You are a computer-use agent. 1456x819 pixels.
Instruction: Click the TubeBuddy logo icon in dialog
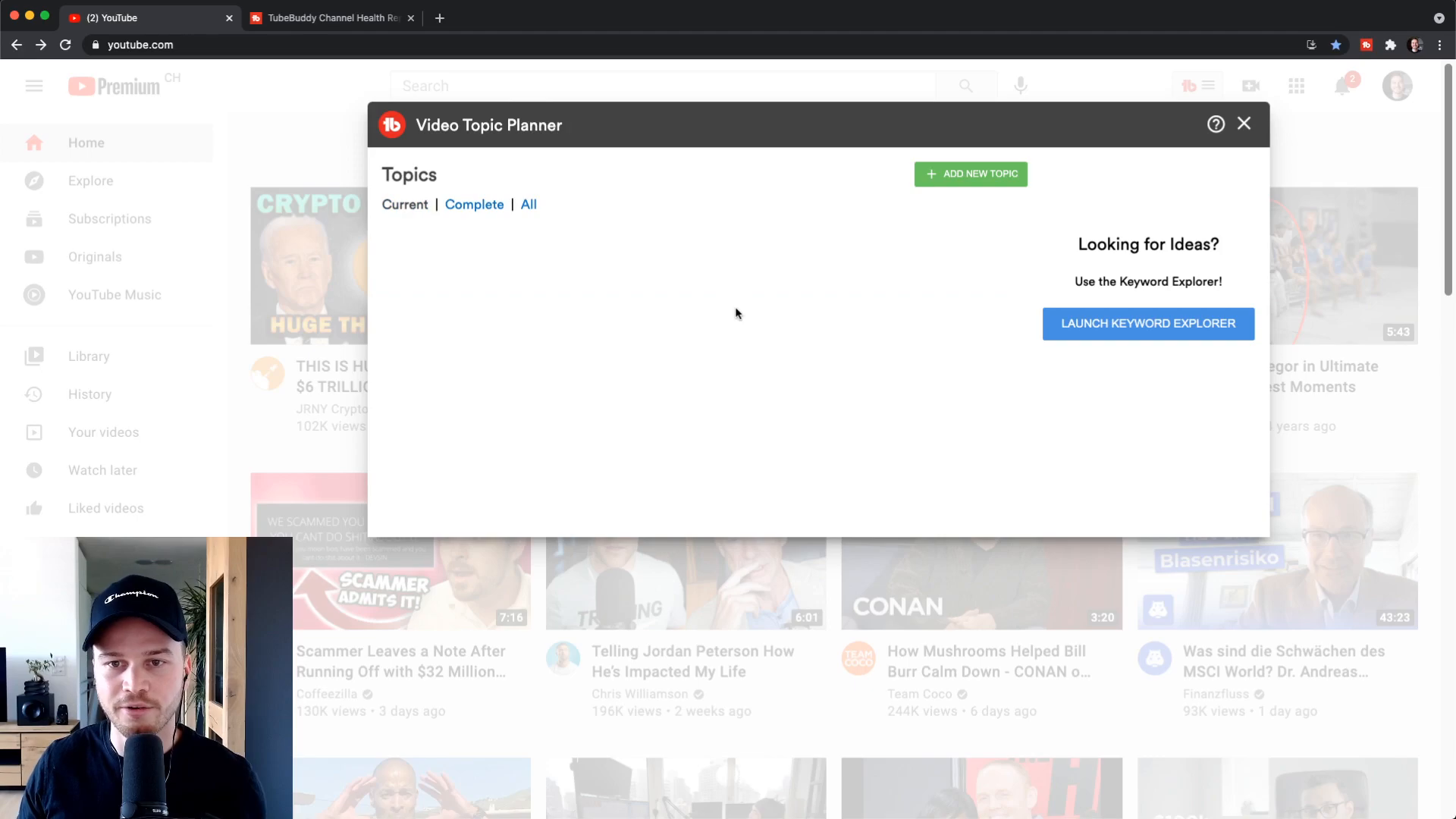[x=393, y=124]
